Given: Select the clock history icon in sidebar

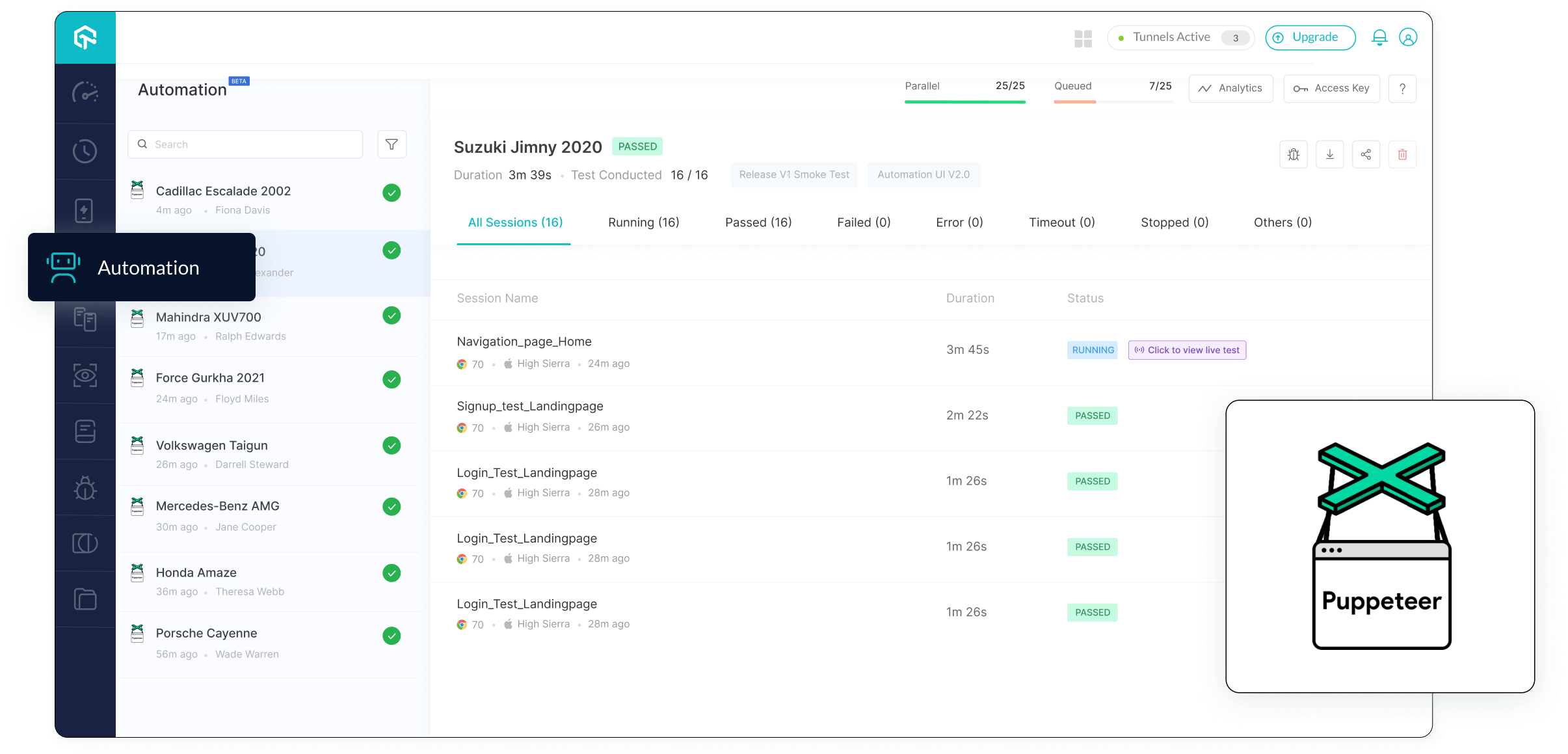Looking at the screenshot, I should point(85,151).
